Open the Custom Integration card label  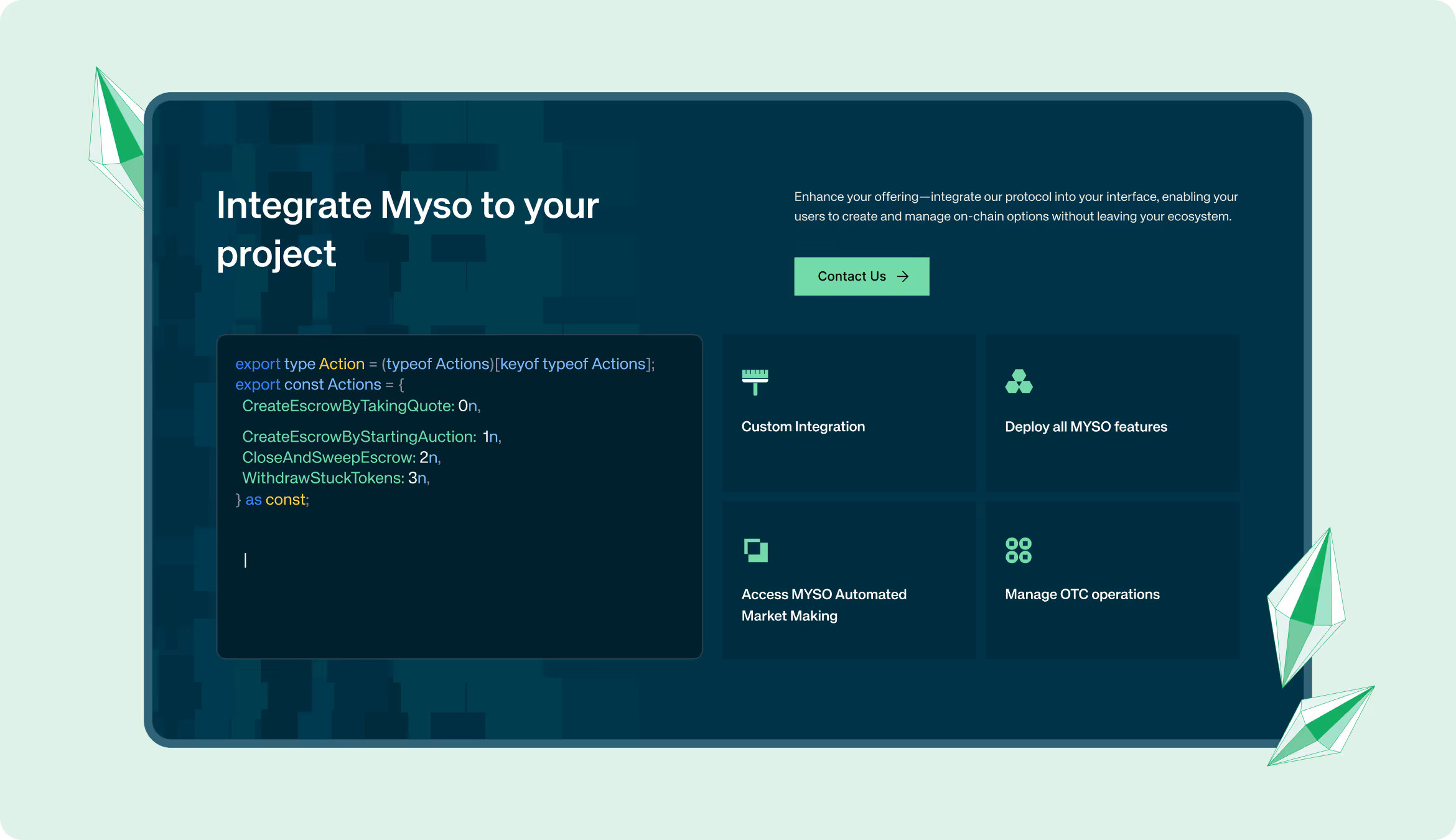click(803, 427)
